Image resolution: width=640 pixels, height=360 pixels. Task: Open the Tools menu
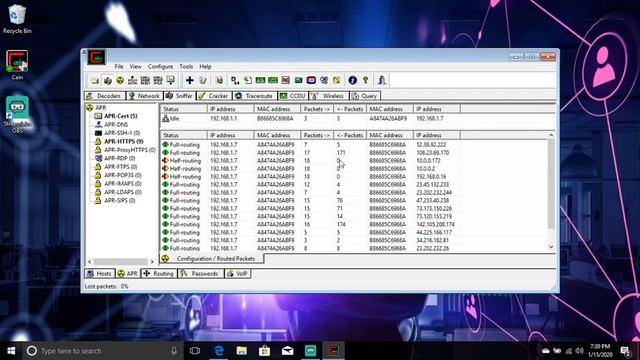[x=186, y=67]
